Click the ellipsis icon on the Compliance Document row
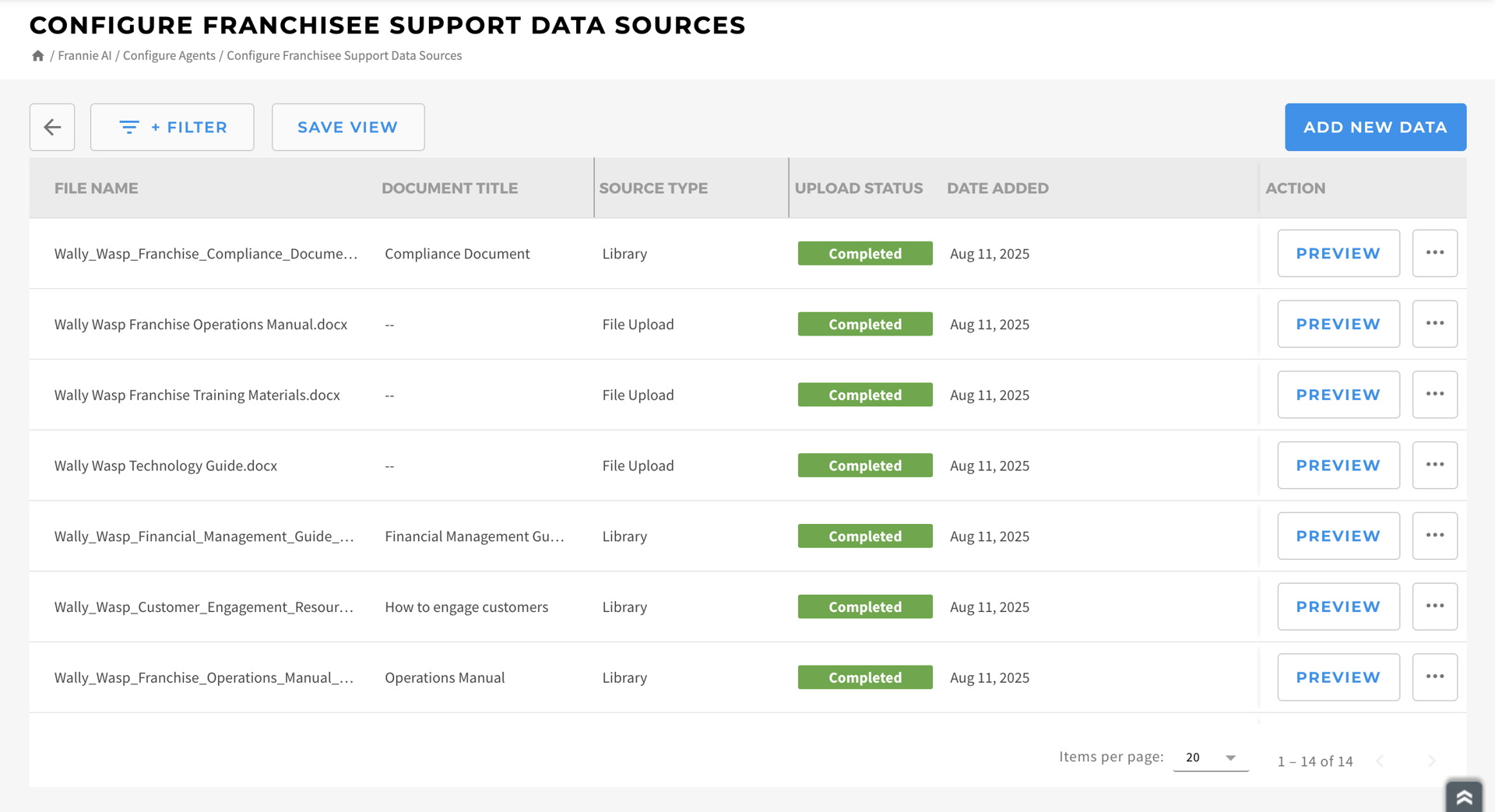 pos(1435,253)
